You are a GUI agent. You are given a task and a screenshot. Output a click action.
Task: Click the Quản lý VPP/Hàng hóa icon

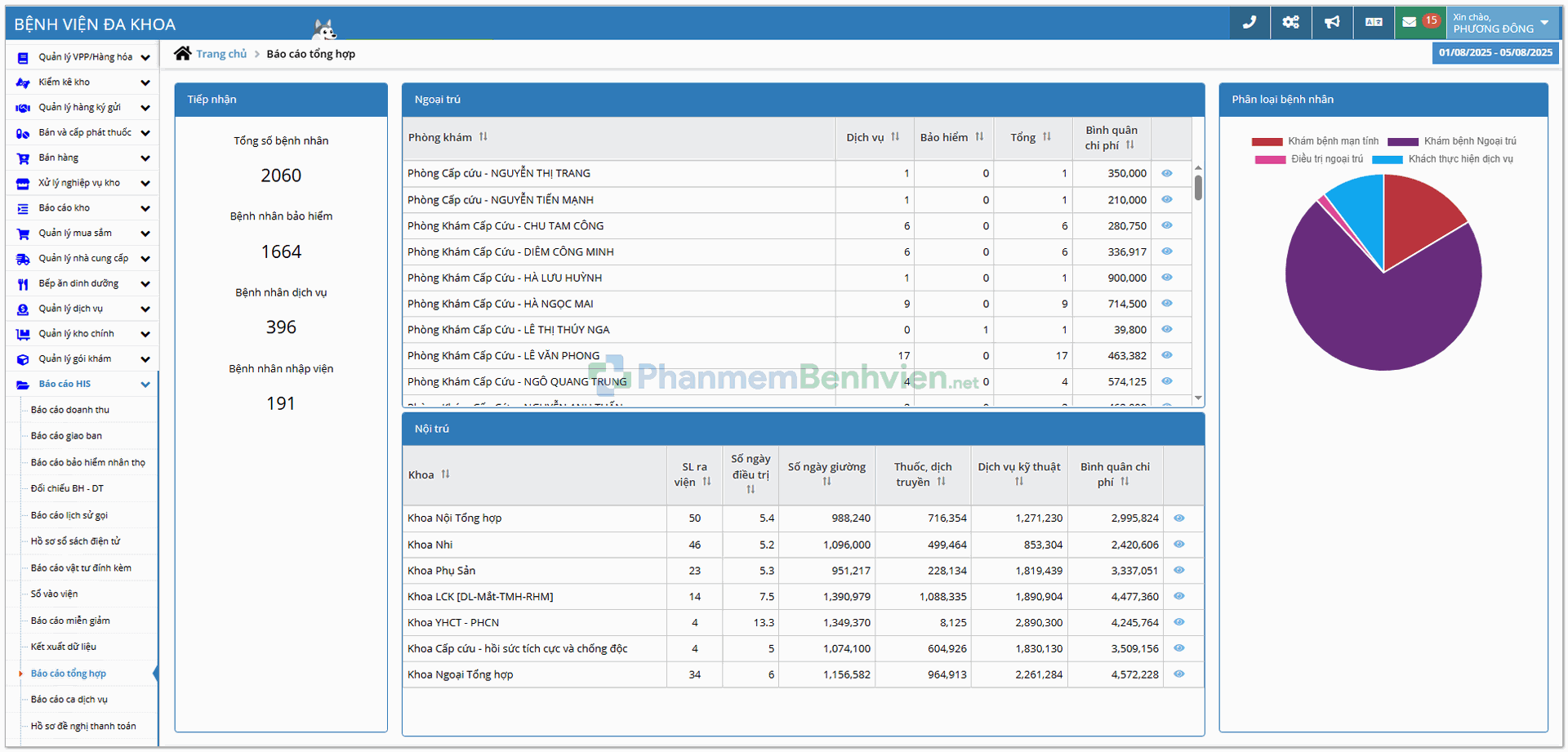point(23,57)
